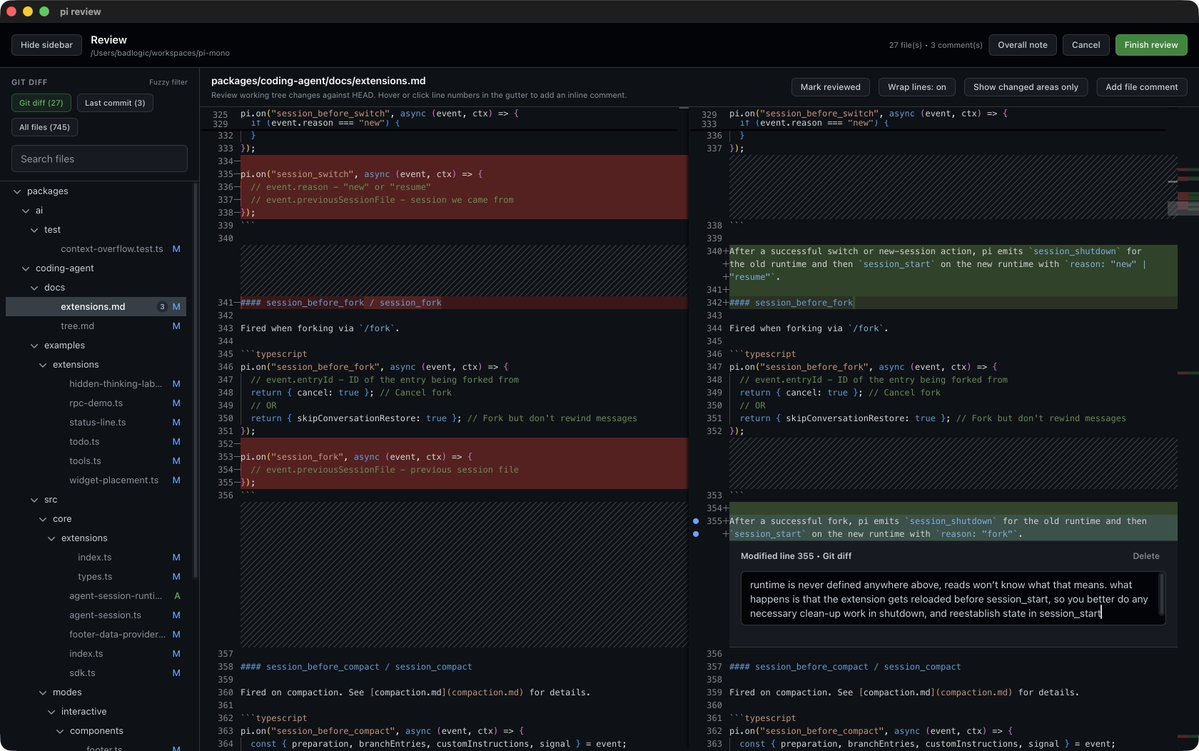Image resolution: width=1199 pixels, height=751 pixels.
Task: Select extensions.md in file tree
Action: coord(96,307)
